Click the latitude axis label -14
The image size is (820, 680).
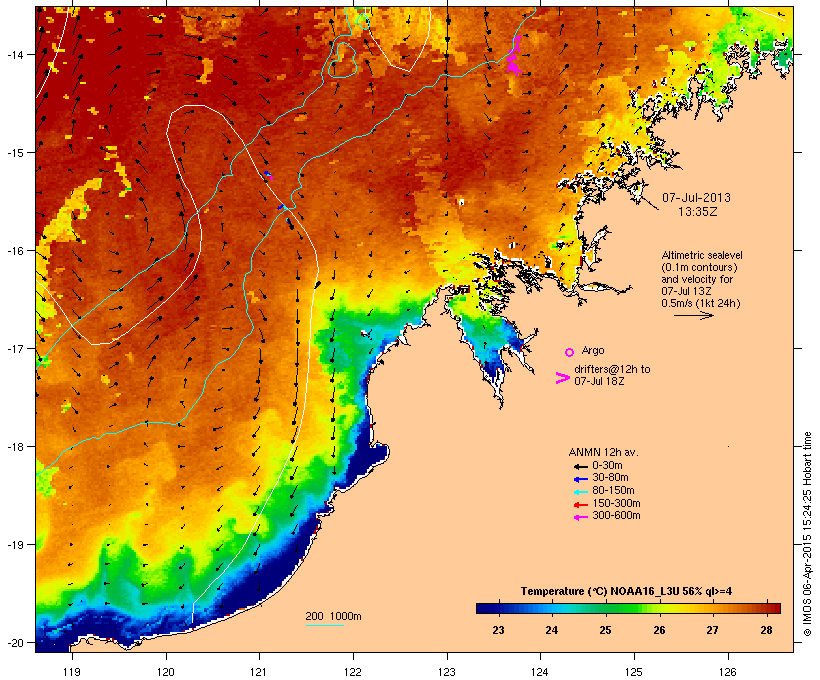15,54
